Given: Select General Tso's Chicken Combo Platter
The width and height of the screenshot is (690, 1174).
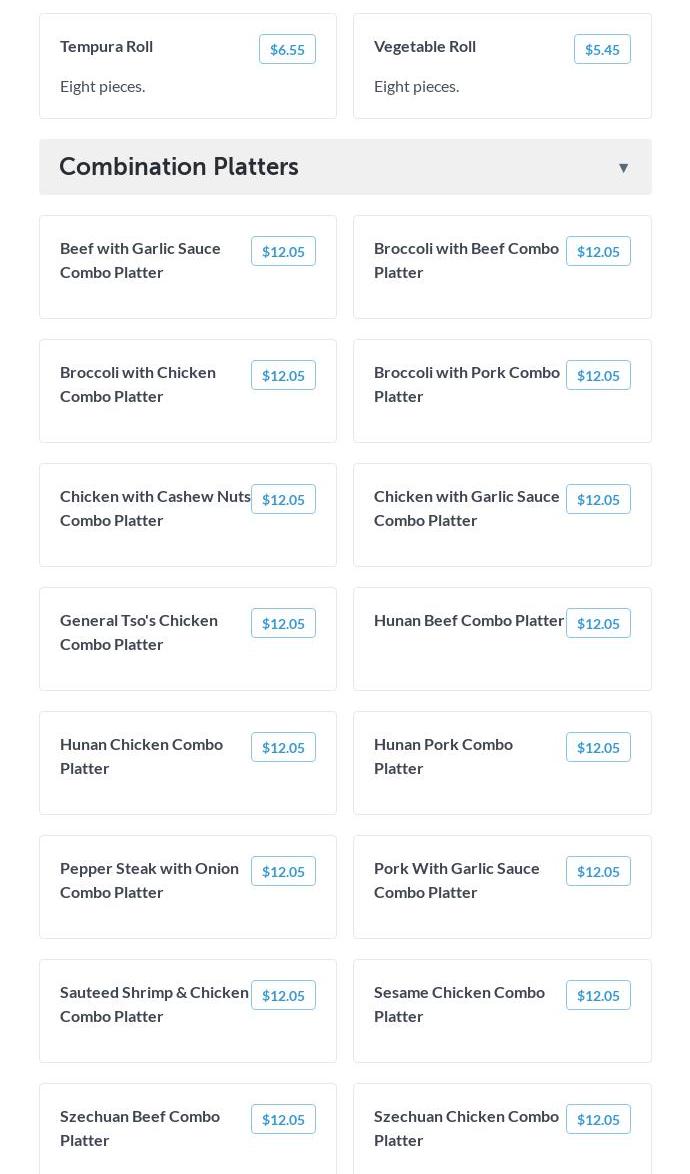Looking at the screenshot, I should (139, 632).
